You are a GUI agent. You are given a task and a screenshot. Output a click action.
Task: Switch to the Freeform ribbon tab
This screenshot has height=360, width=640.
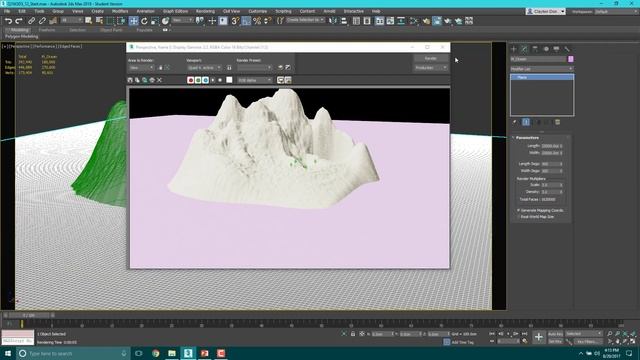(47, 30)
